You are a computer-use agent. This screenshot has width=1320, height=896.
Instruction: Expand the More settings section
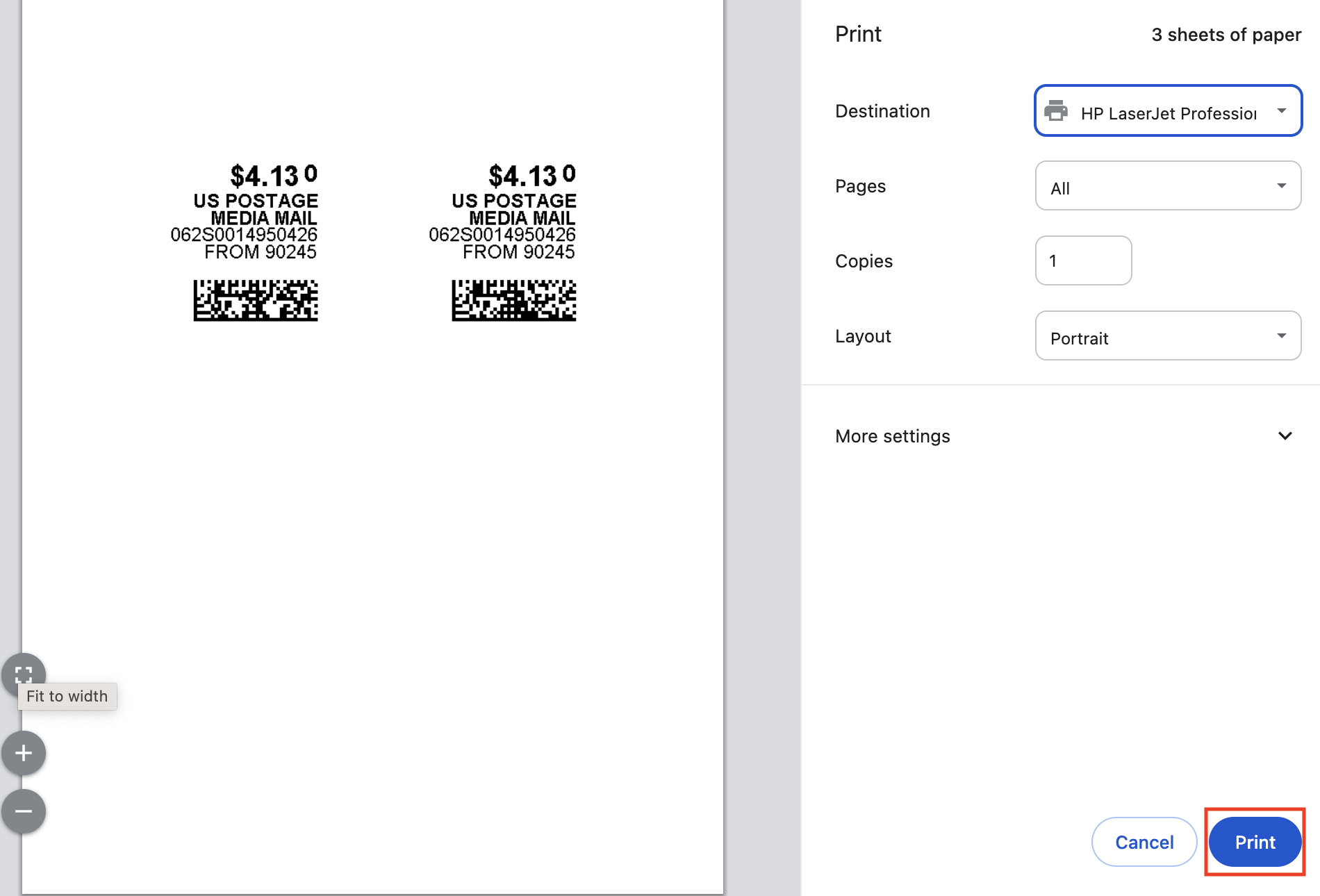tap(893, 436)
